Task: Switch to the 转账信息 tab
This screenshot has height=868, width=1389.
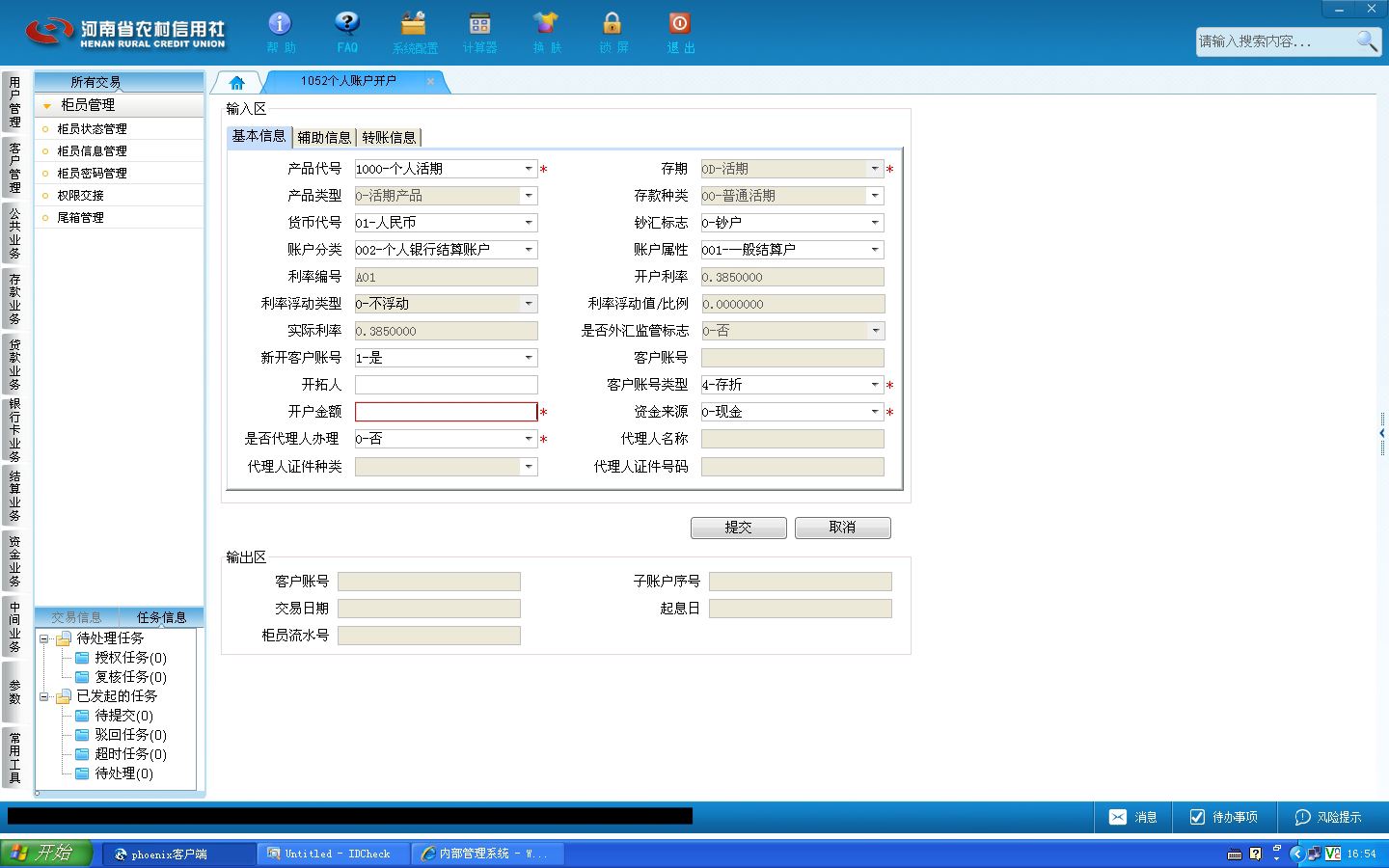Action: tap(389, 137)
